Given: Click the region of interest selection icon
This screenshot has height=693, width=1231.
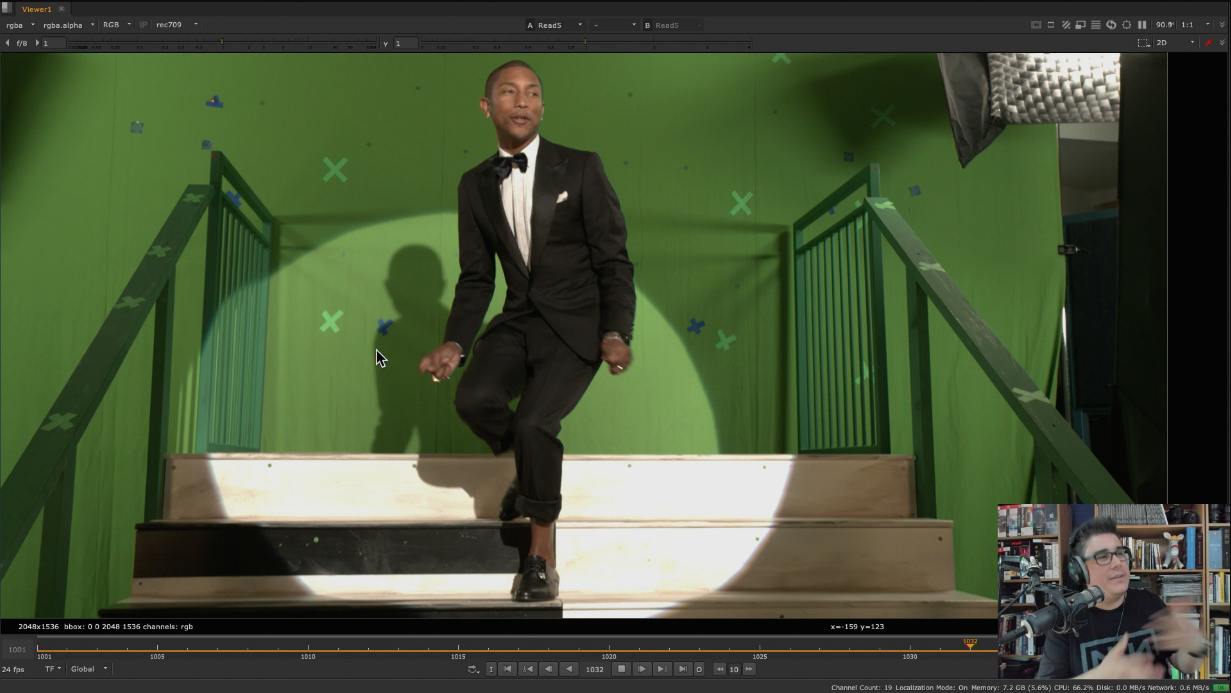Looking at the screenshot, I should (x=1143, y=43).
